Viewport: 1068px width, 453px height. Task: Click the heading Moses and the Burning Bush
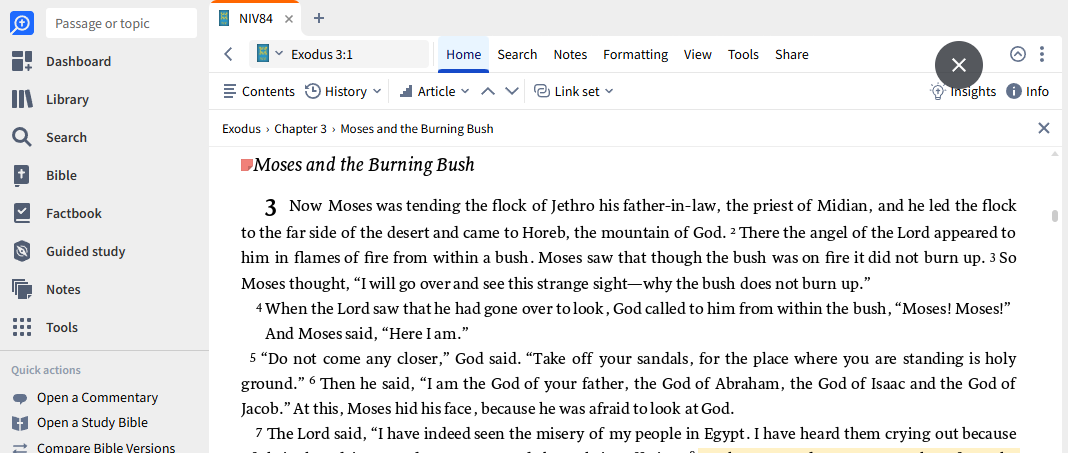pos(364,165)
